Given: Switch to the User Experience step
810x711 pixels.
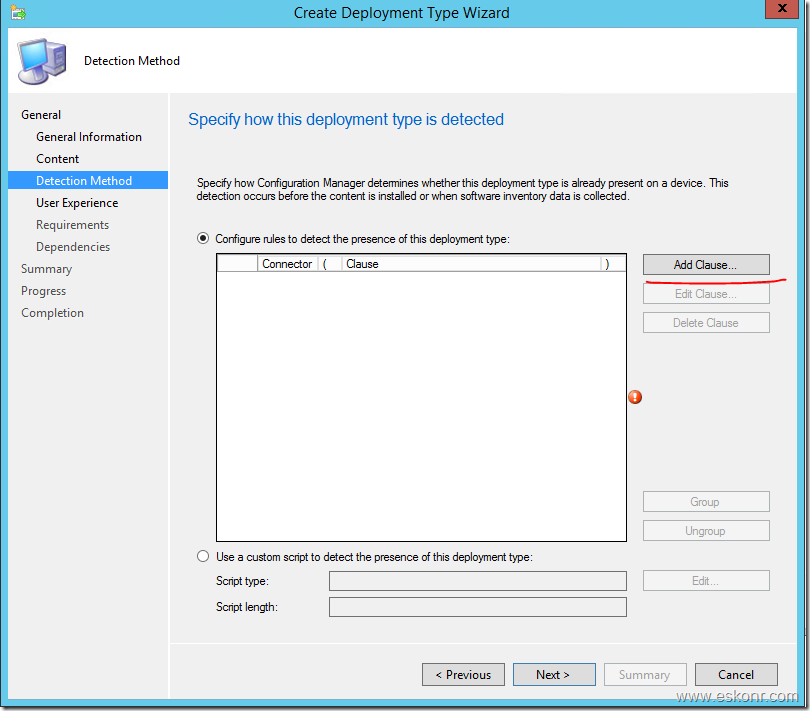Looking at the screenshot, I should (x=77, y=203).
